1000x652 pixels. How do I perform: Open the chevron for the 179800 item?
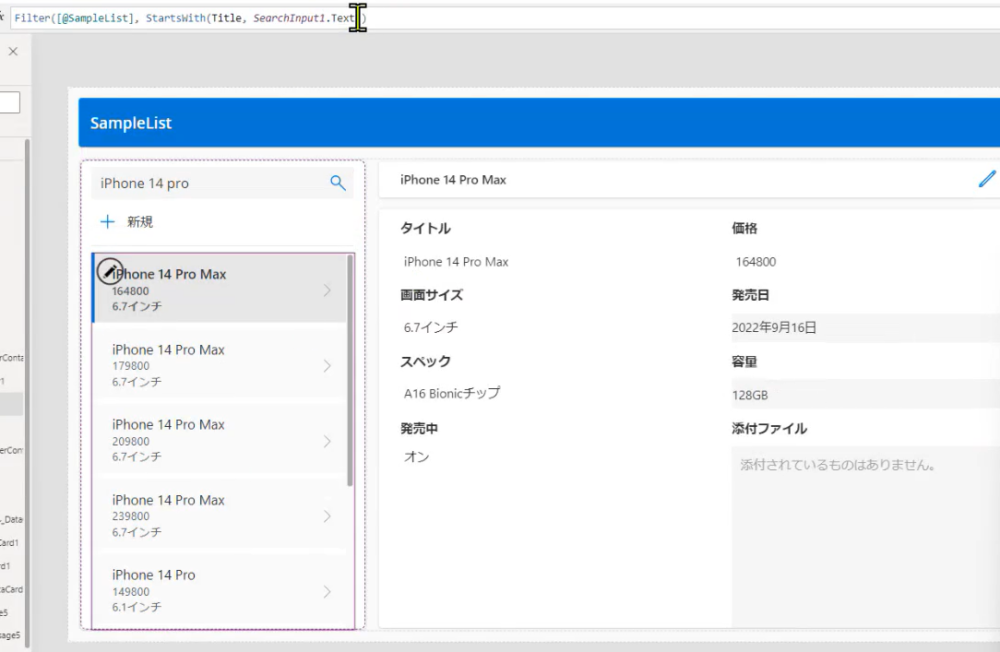click(x=327, y=366)
